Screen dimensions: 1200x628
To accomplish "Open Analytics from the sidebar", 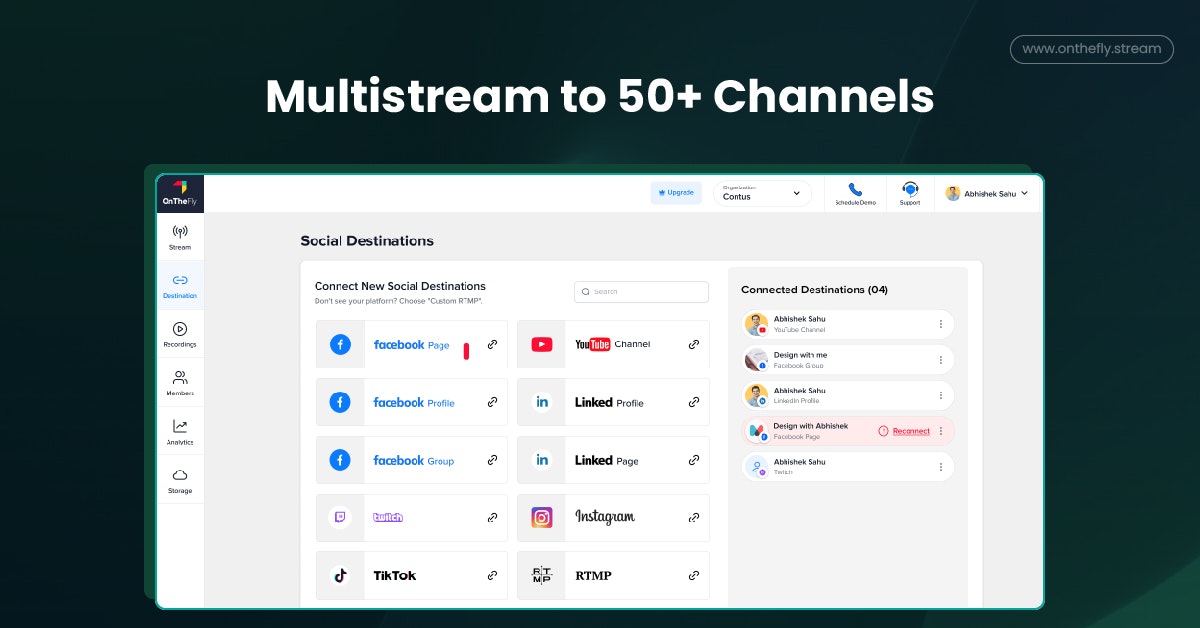I will tap(180, 432).
